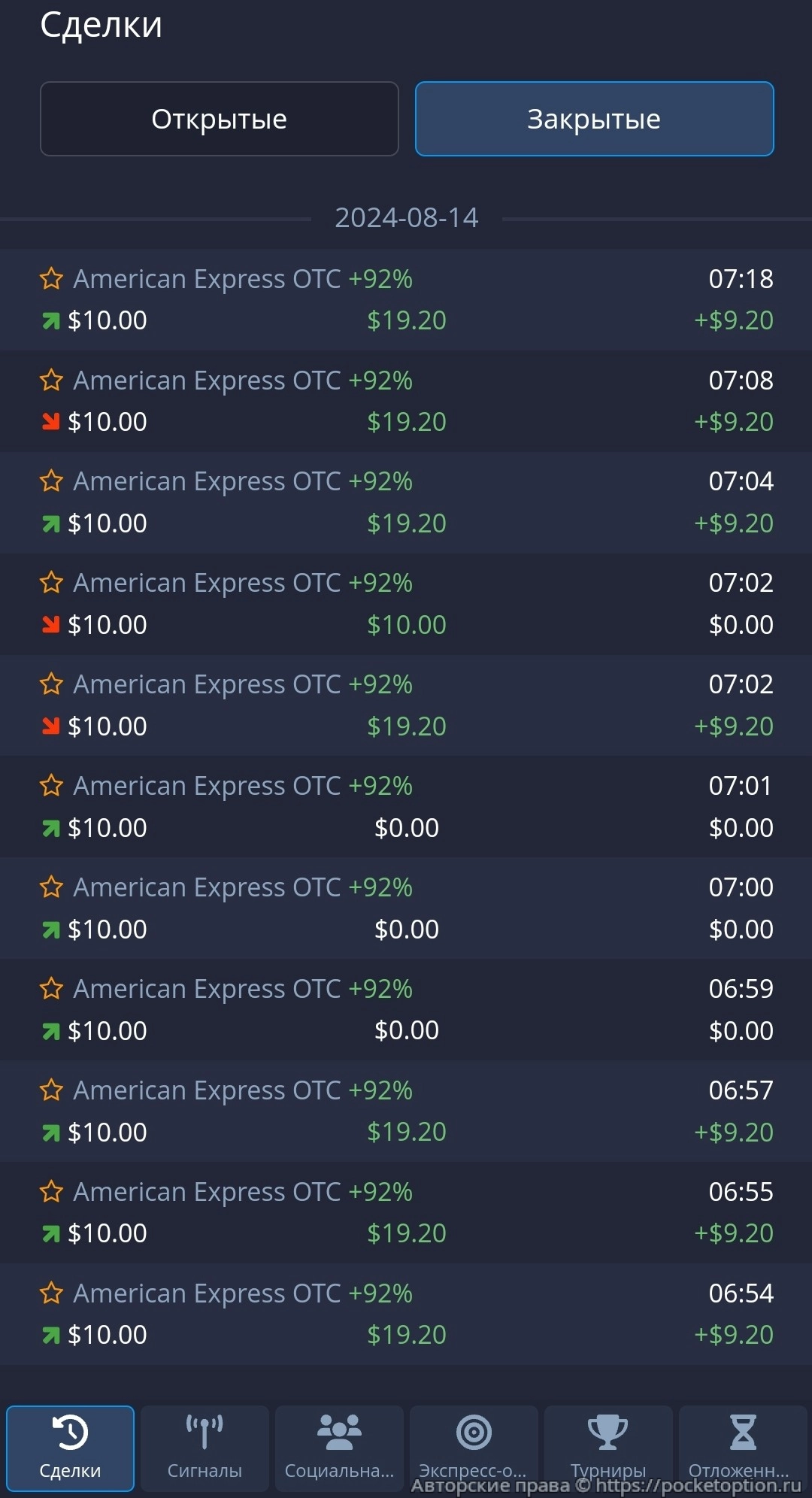Expand the 06:57 trade details row
This screenshot has width=812, height=1498.
coord(406,1111)
